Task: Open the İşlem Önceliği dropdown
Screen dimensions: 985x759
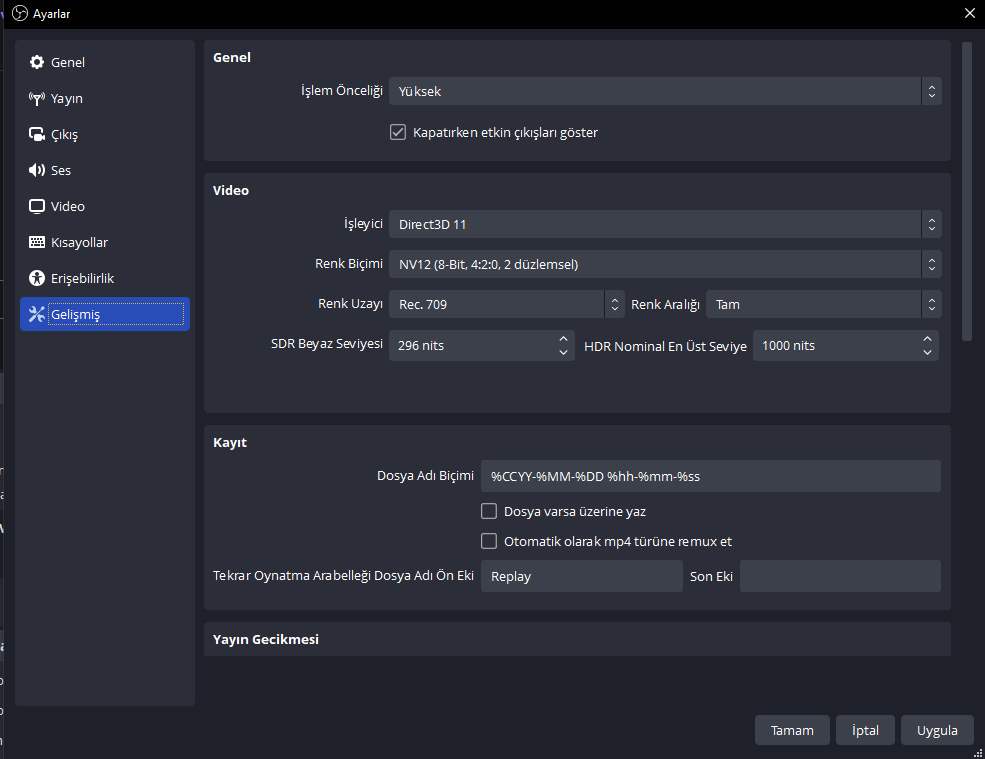Action: pos(664,91)
